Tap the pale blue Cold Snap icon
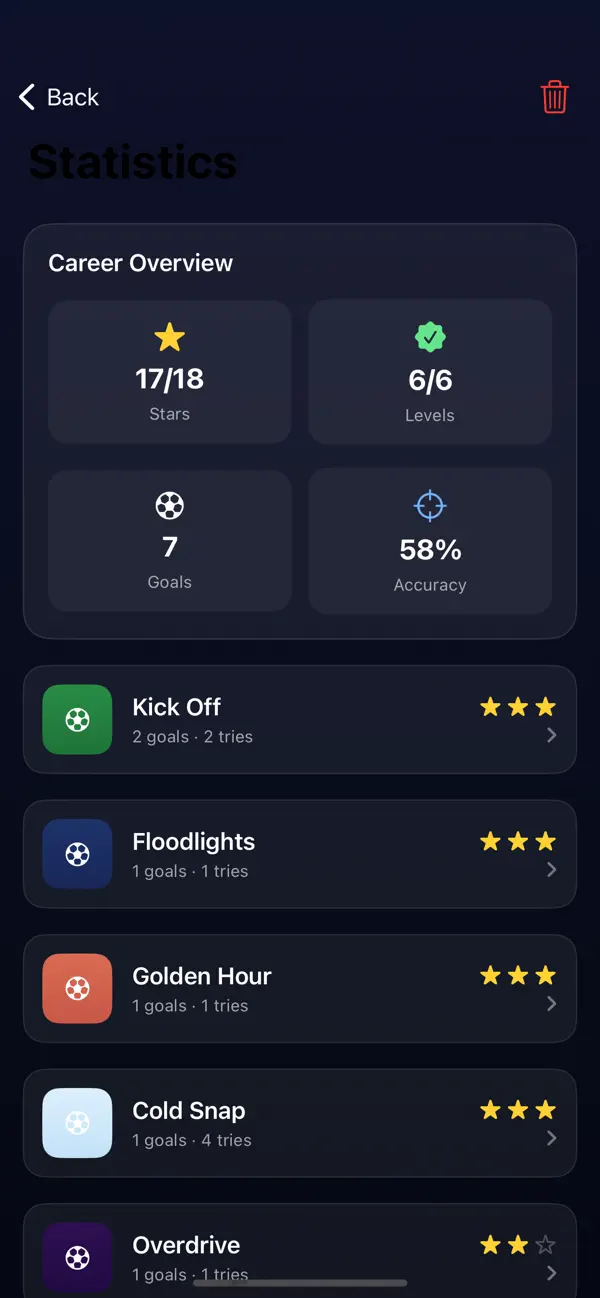This screenshot has width=600, height=1298. pos(77,1123)
